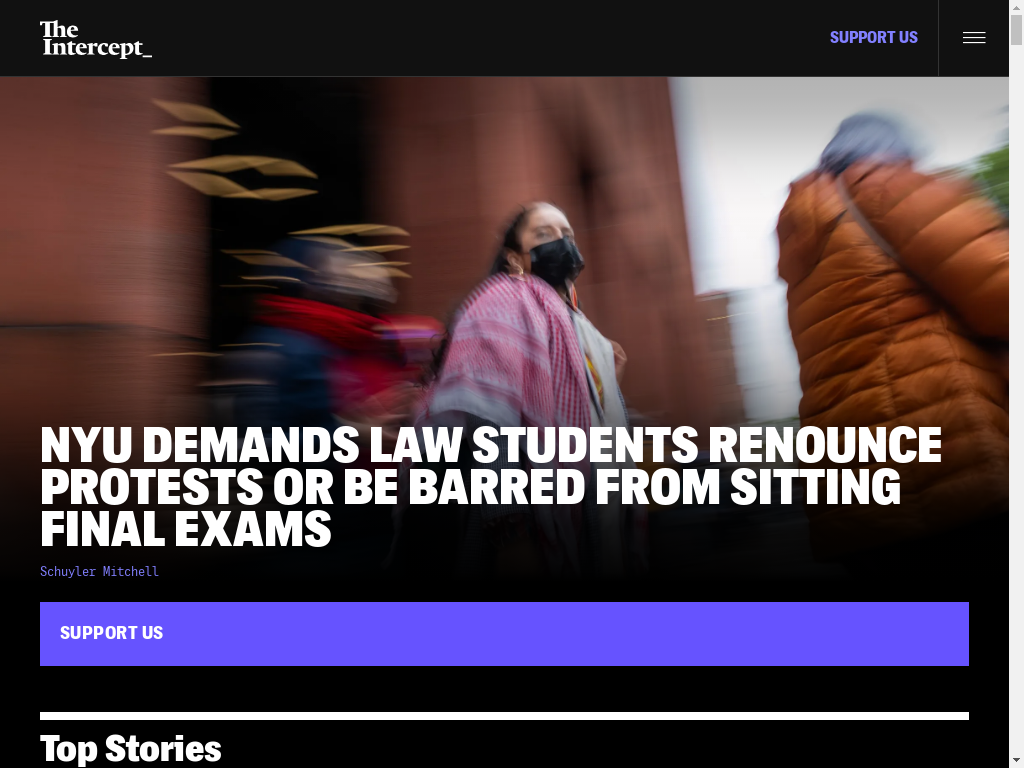Click Support Us in the header

point(873,37)
